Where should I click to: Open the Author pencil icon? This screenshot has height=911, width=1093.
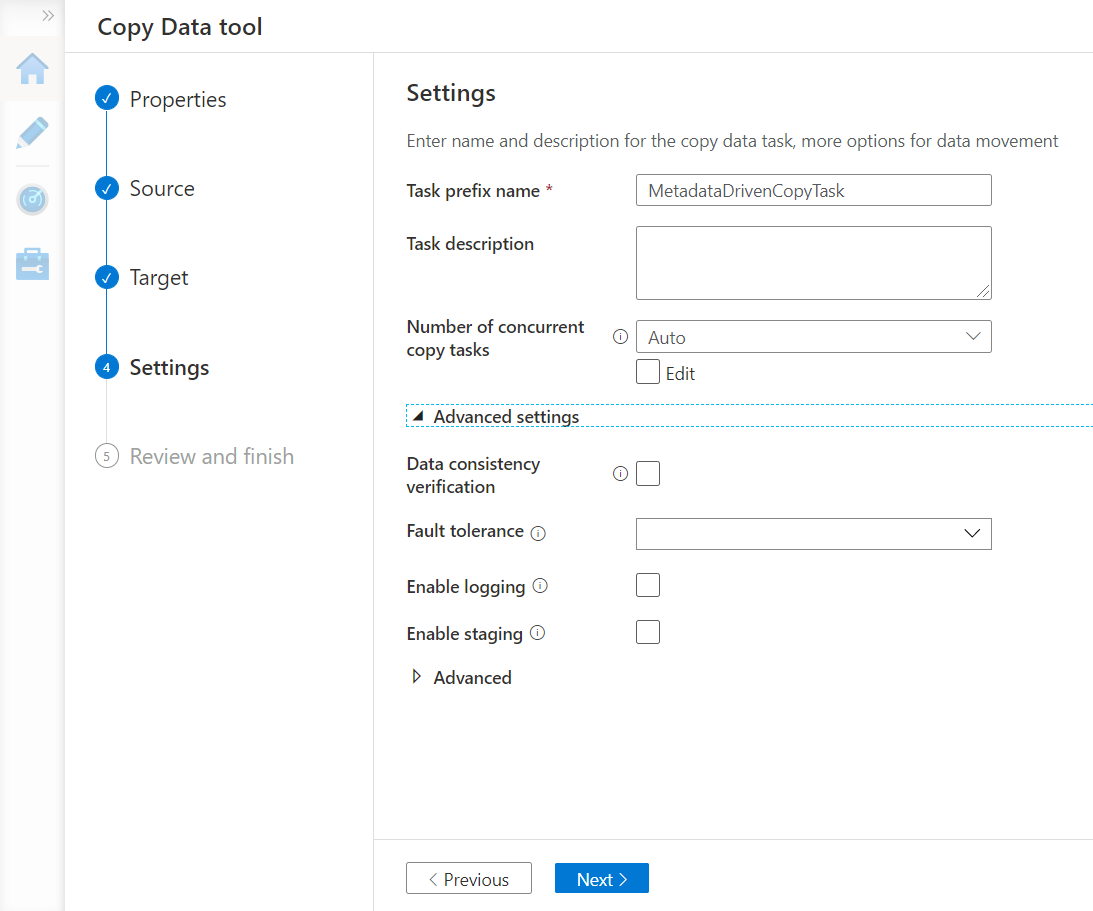coord(32,133)
